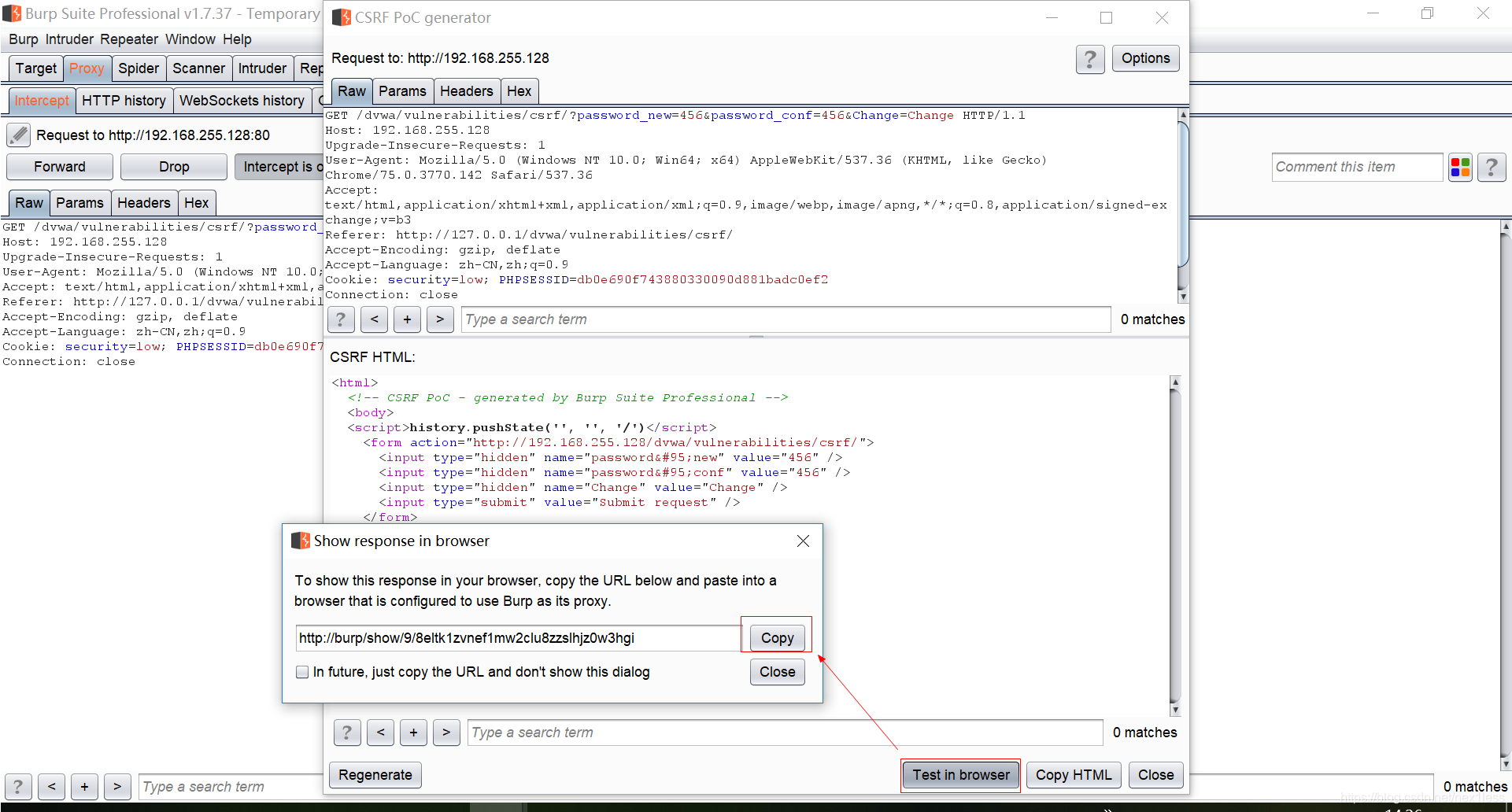Screen dimensions: 1512x812
Task: Click the Copy HTML button
Action: 1074,775
